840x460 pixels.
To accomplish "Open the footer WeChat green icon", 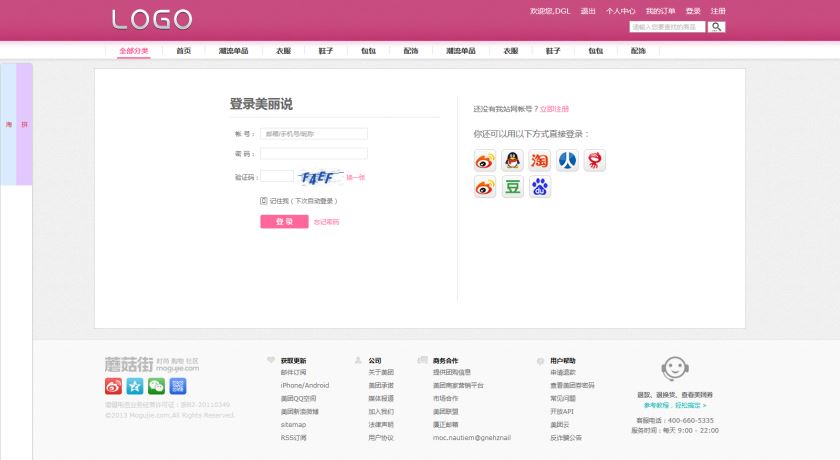I will point(156,386).
